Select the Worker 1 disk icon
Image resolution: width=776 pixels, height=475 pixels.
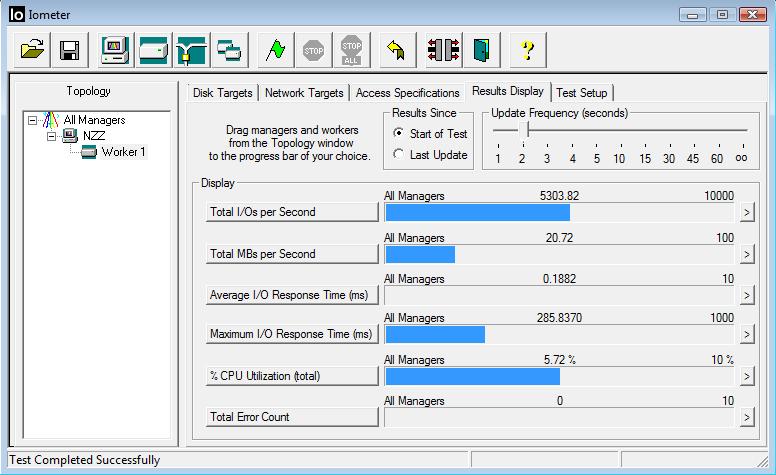click(x=89, y=152)
